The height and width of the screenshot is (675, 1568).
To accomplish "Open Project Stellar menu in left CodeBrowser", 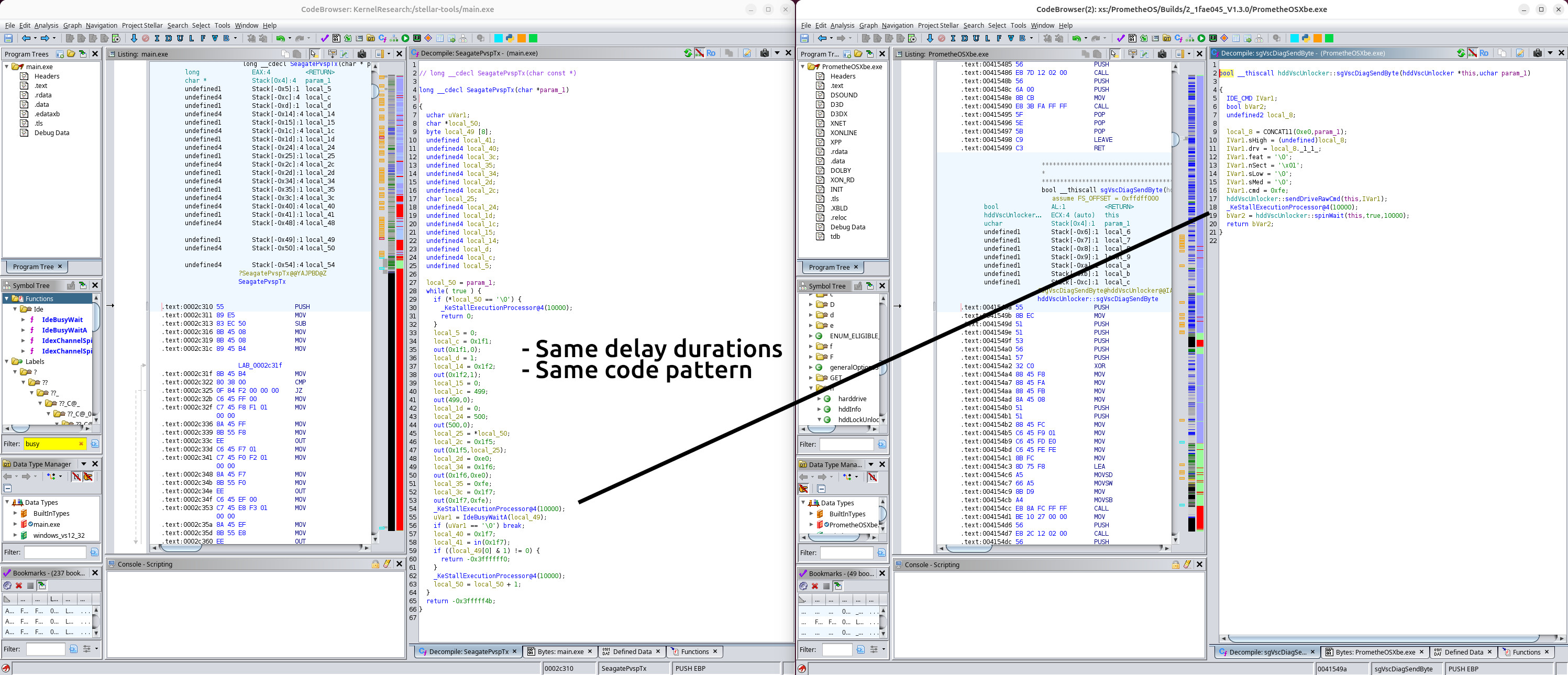I will (142, 26).
